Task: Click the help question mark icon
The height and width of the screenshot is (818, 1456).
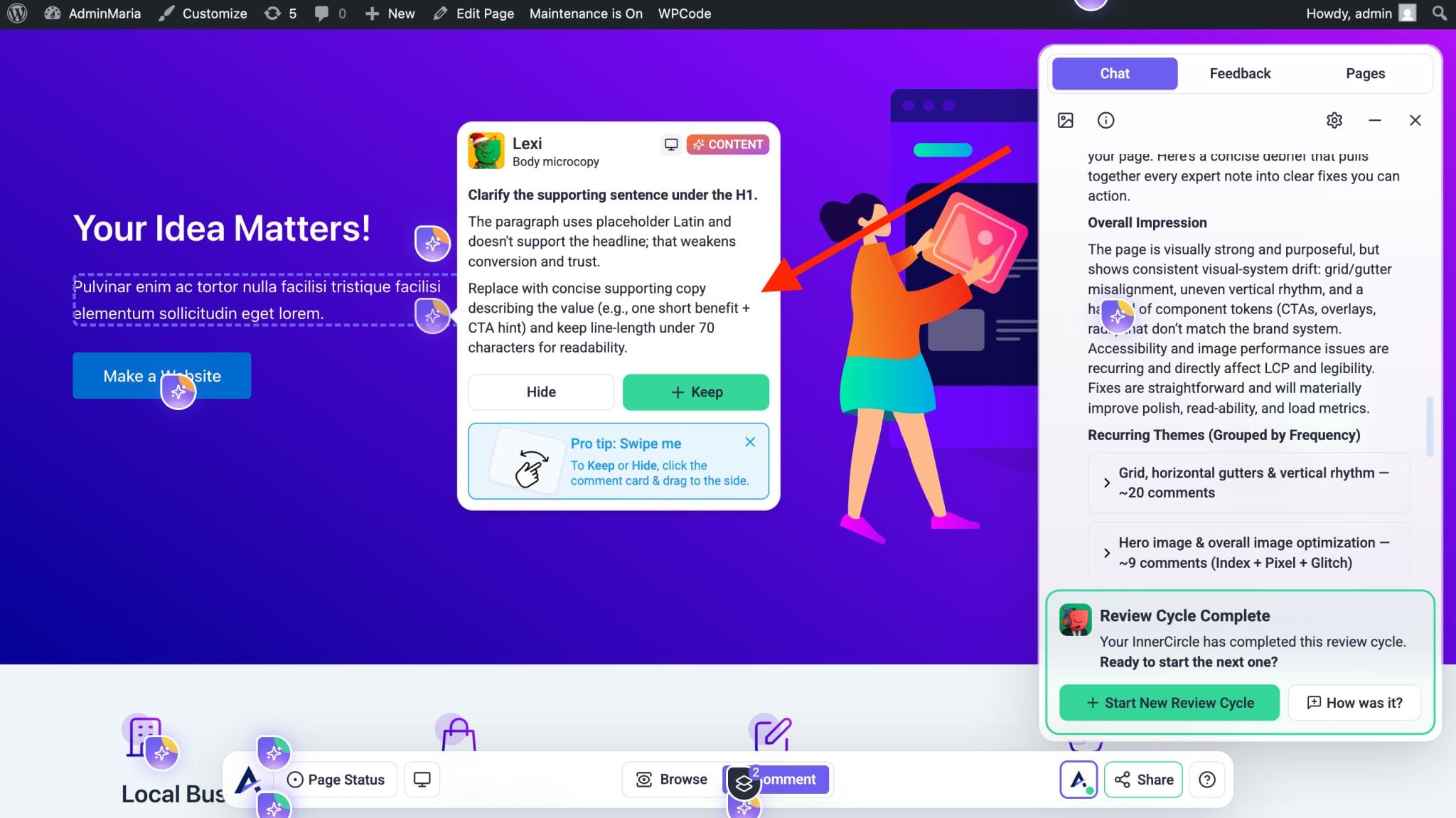Action: point(1206,780)
